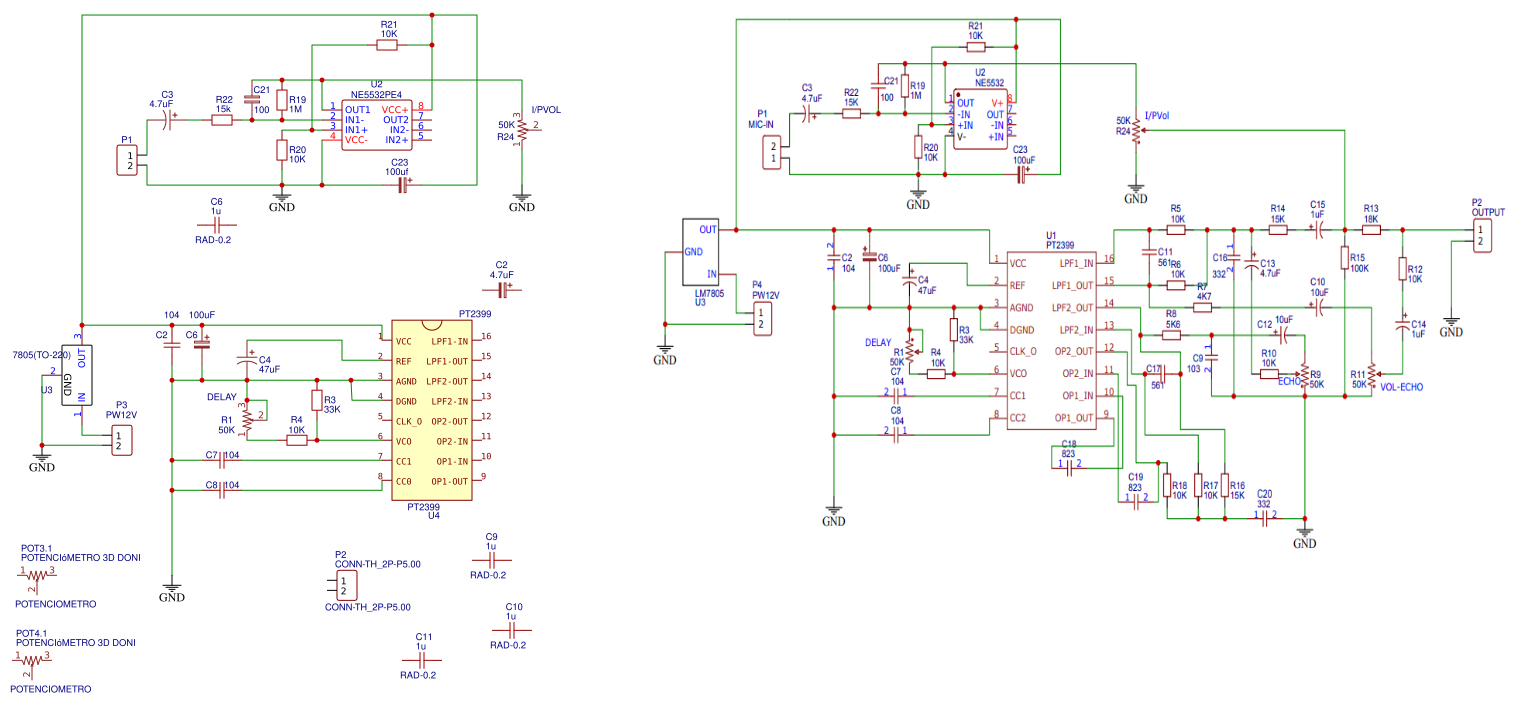The height and width of the screenshot is (704, 1521).
Task: Pick the POT4.1 potentiometer symbol
Action: (32, 662)
